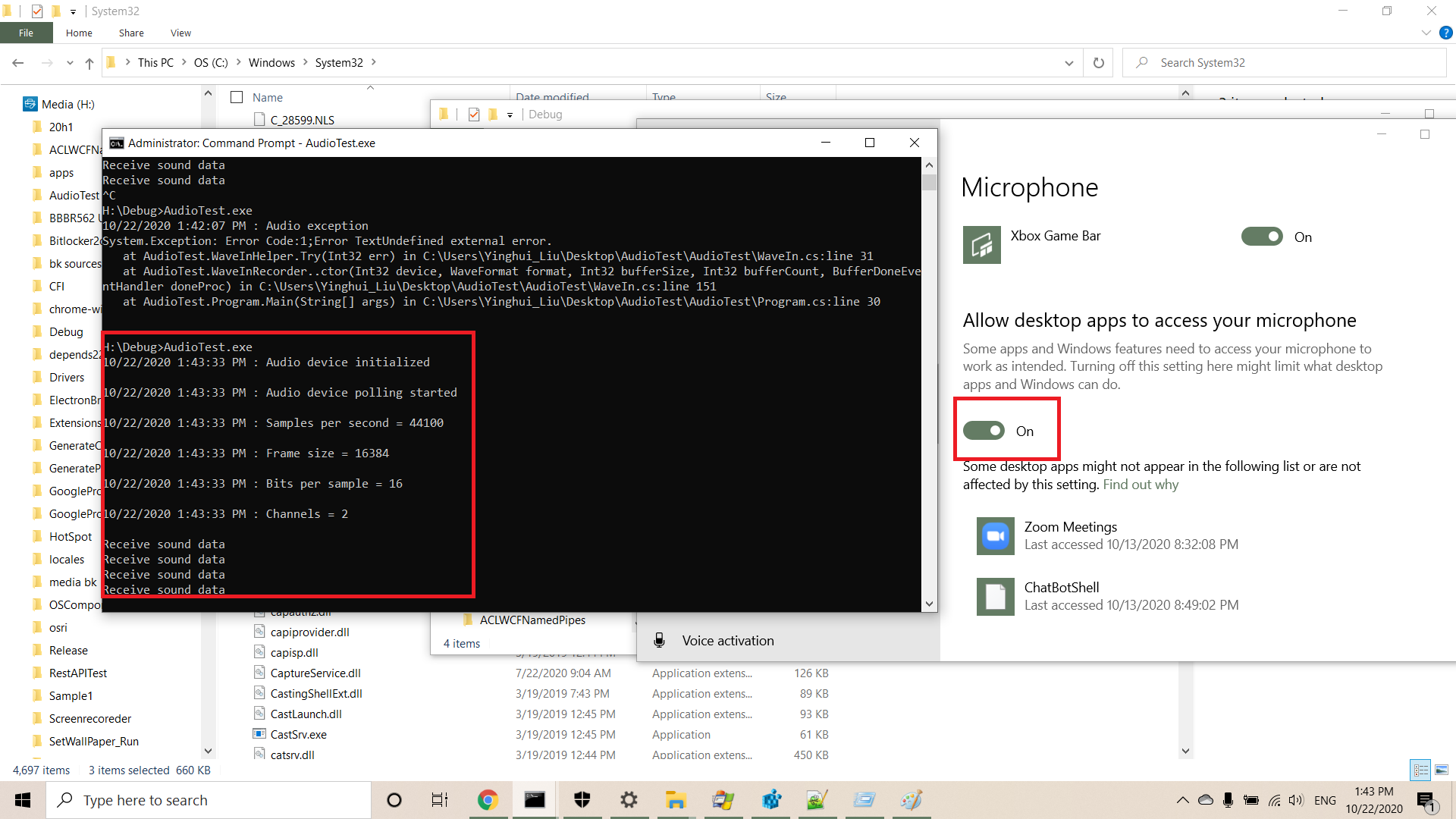Go back in File Explorer
Screen dimensions: 1456x819
point(18,63)
